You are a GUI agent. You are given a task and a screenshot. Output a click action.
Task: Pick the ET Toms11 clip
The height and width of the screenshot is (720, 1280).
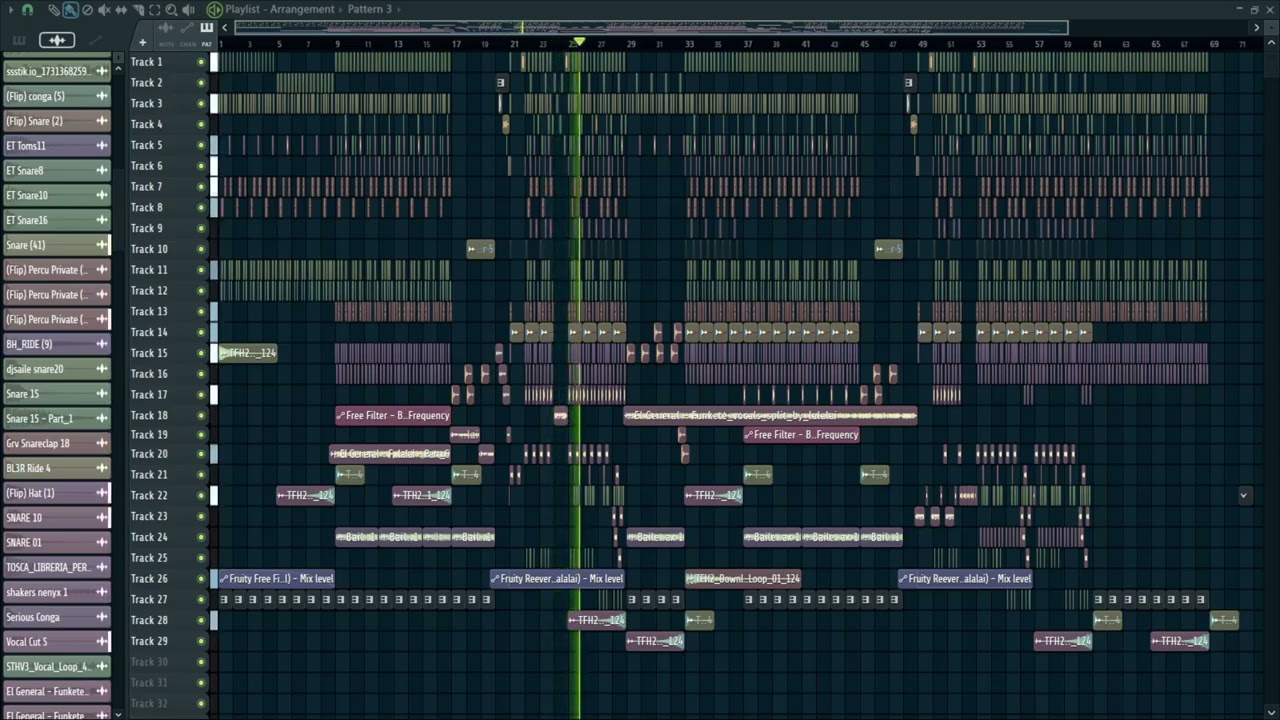(x=57, y=146)
